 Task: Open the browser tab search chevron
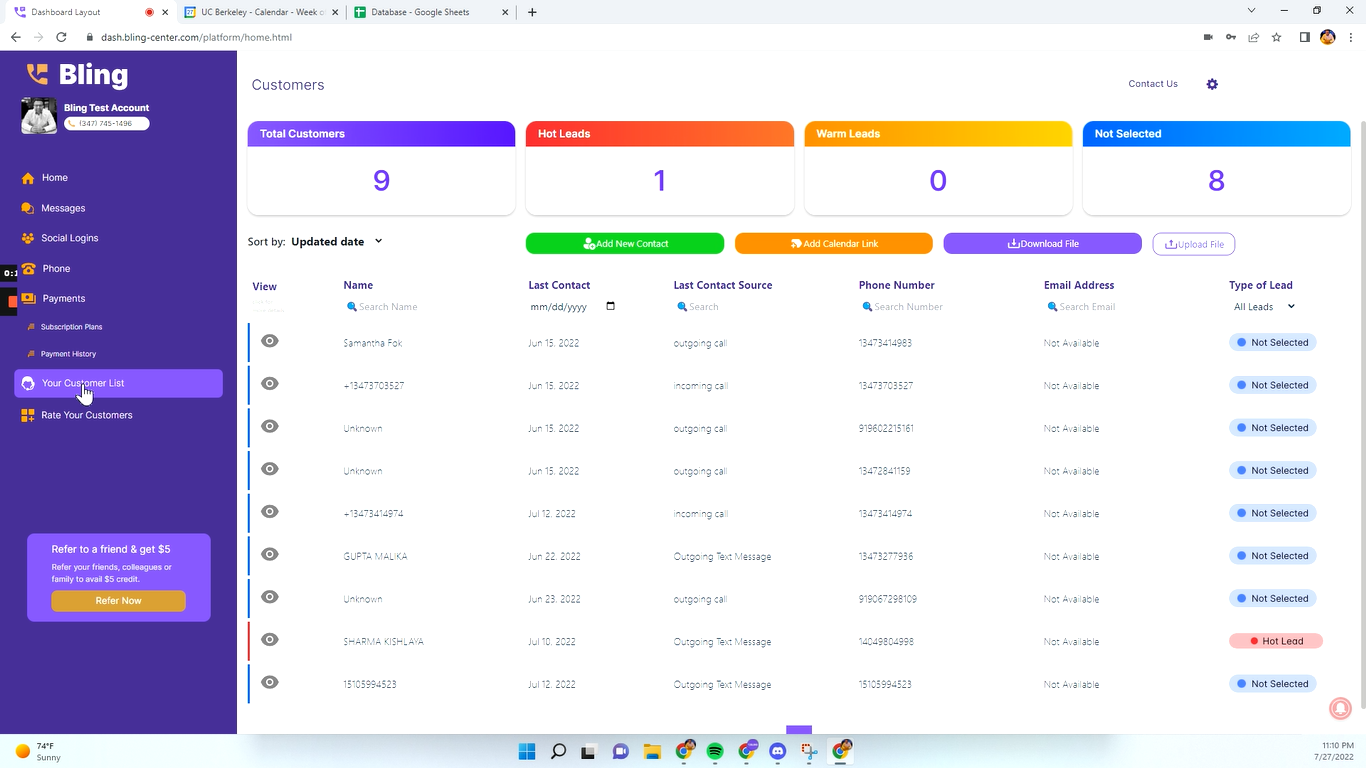tap(1251, 11)
